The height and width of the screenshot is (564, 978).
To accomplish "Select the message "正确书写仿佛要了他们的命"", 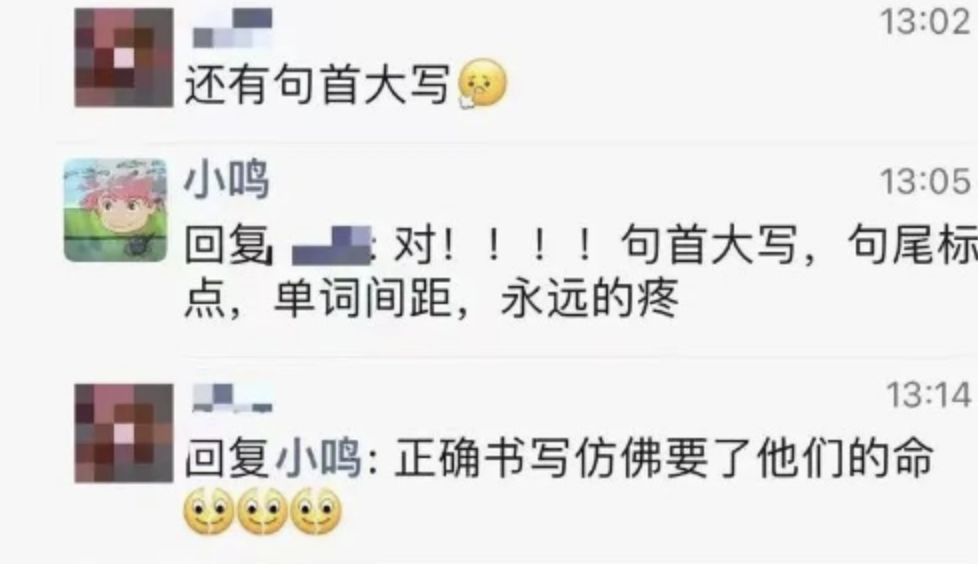I will click(663, 459).
